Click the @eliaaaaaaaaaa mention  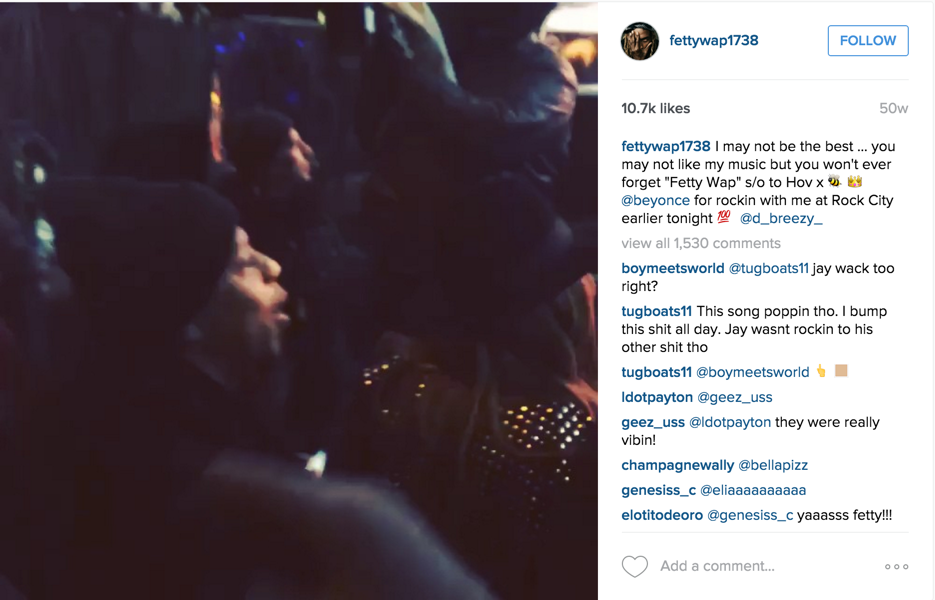click(x=753, y=490)
